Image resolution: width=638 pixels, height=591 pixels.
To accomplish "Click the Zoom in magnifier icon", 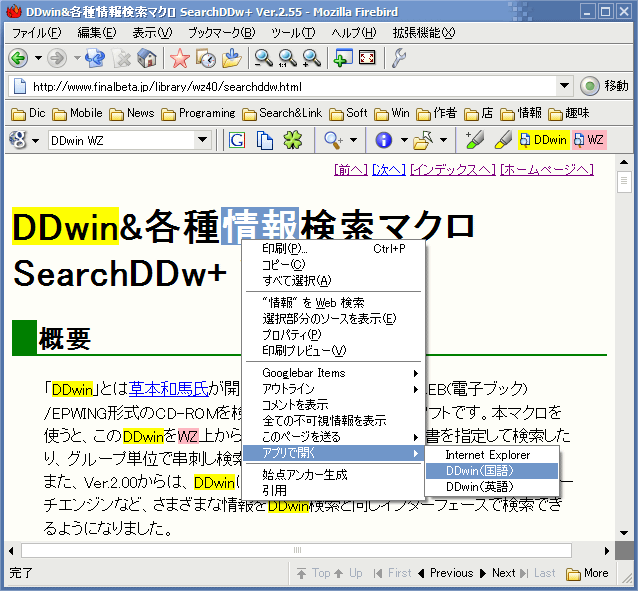I will pyautogui.click(x=312, y=58).
